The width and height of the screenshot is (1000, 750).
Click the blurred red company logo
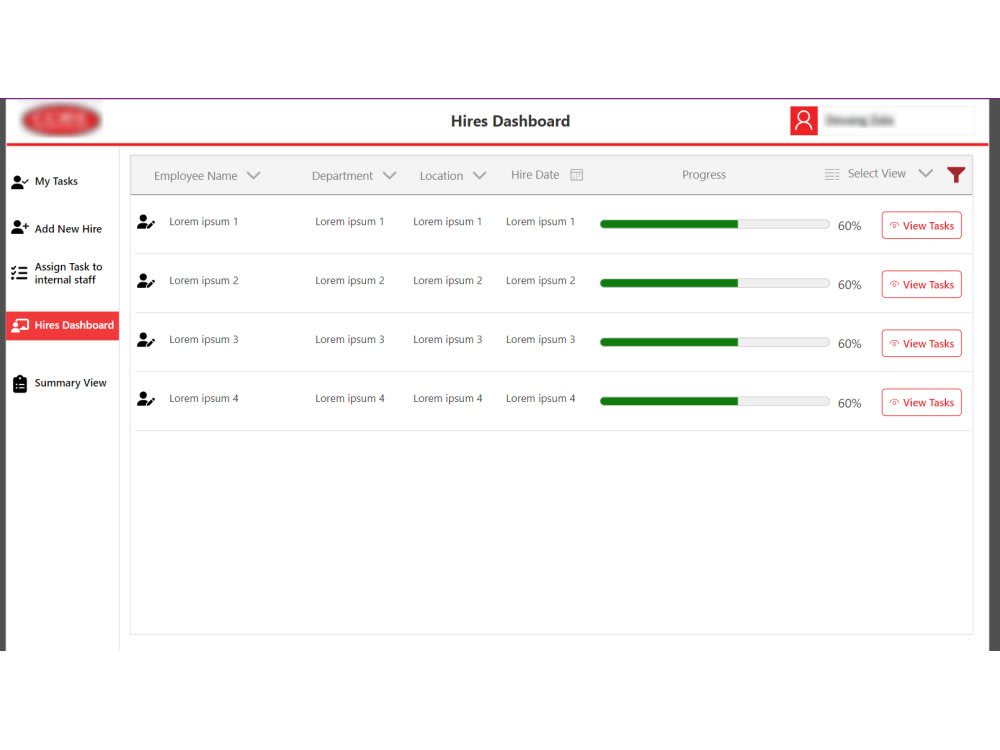pyautogui.click(x=61, y=121)
